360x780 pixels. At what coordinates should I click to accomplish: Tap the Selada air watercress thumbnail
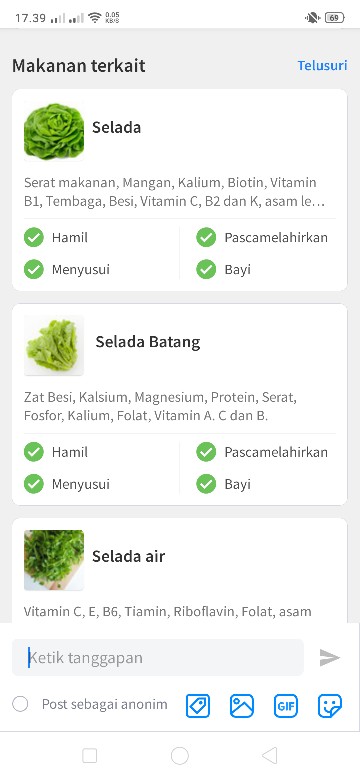(54, 560)
